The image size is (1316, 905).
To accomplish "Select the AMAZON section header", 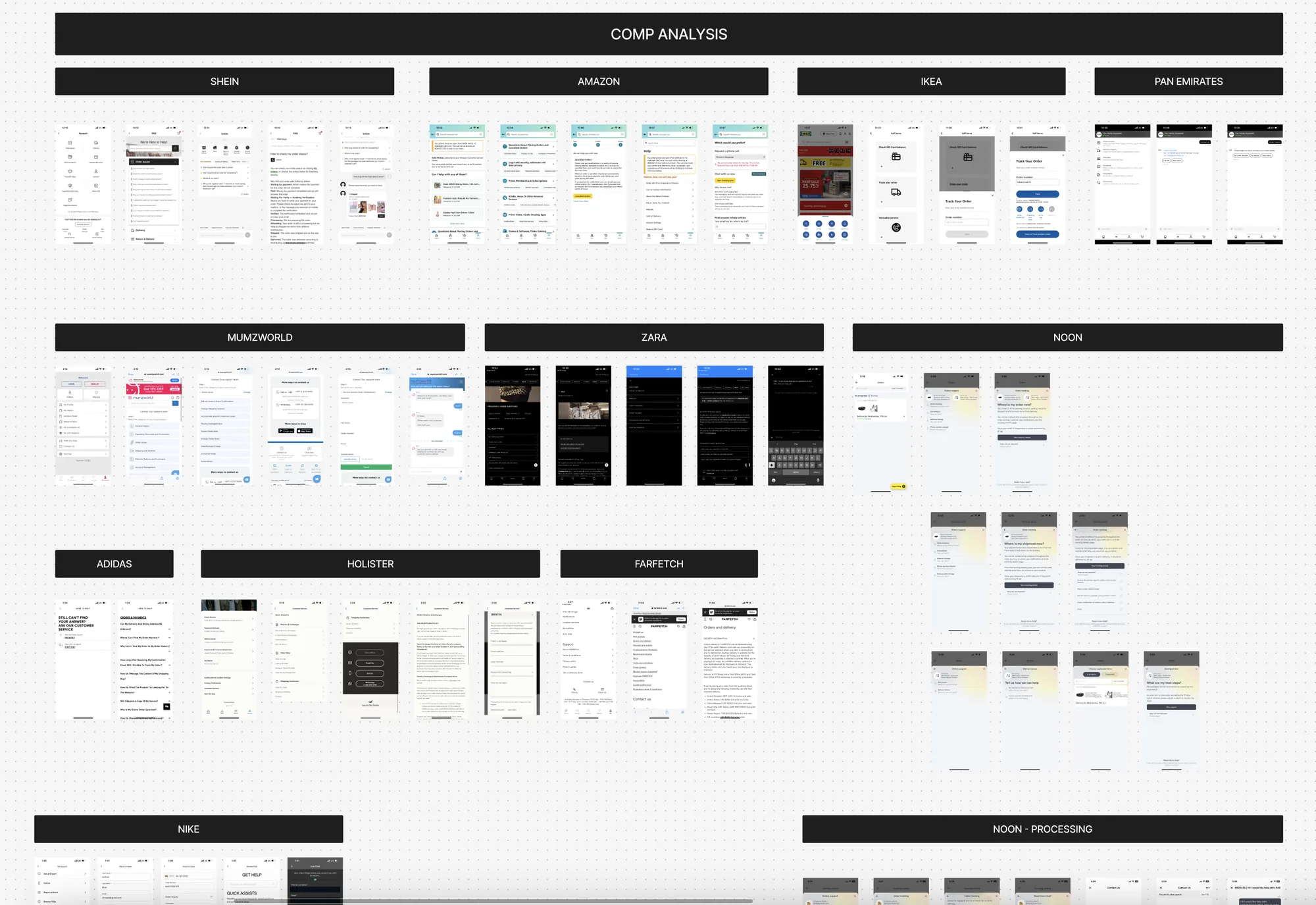I will 599,82.
